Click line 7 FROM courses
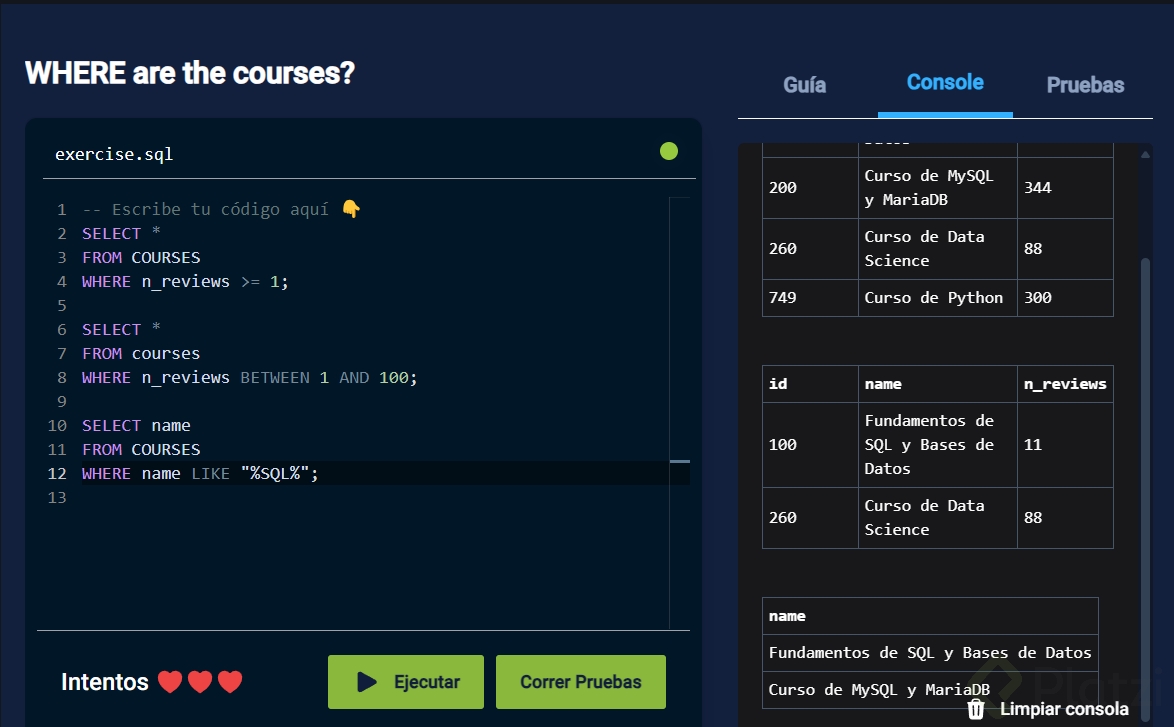1174x727 pixels. point(141,353)
